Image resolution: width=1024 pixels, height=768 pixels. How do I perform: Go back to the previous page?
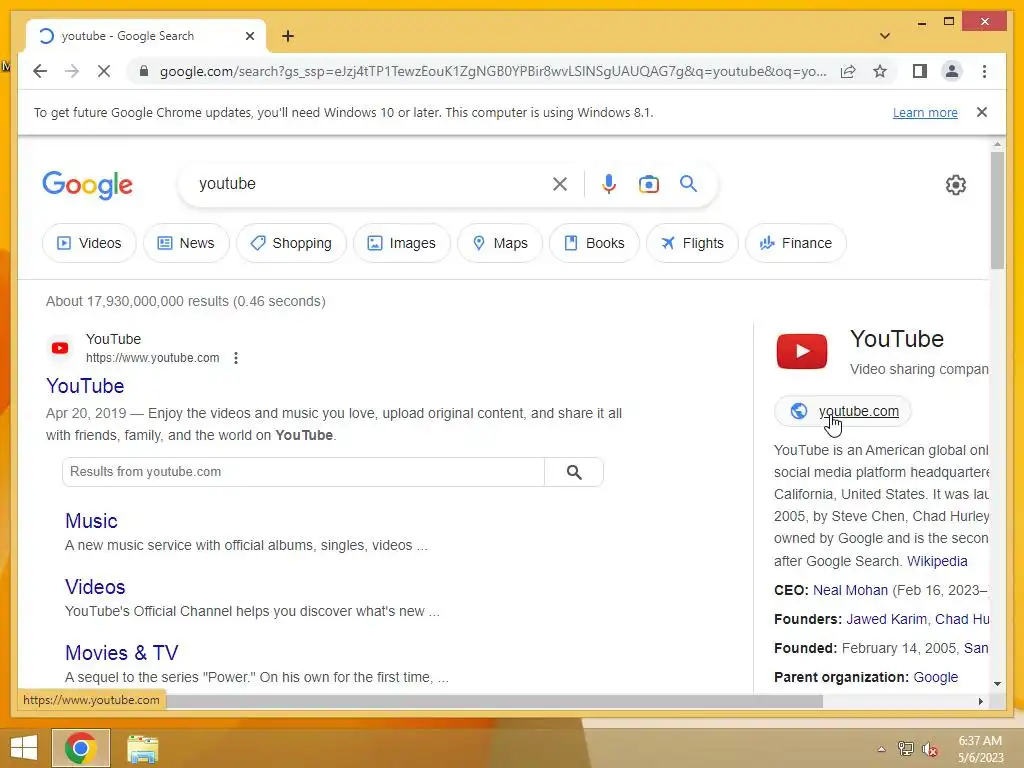[x=40, y=71]
